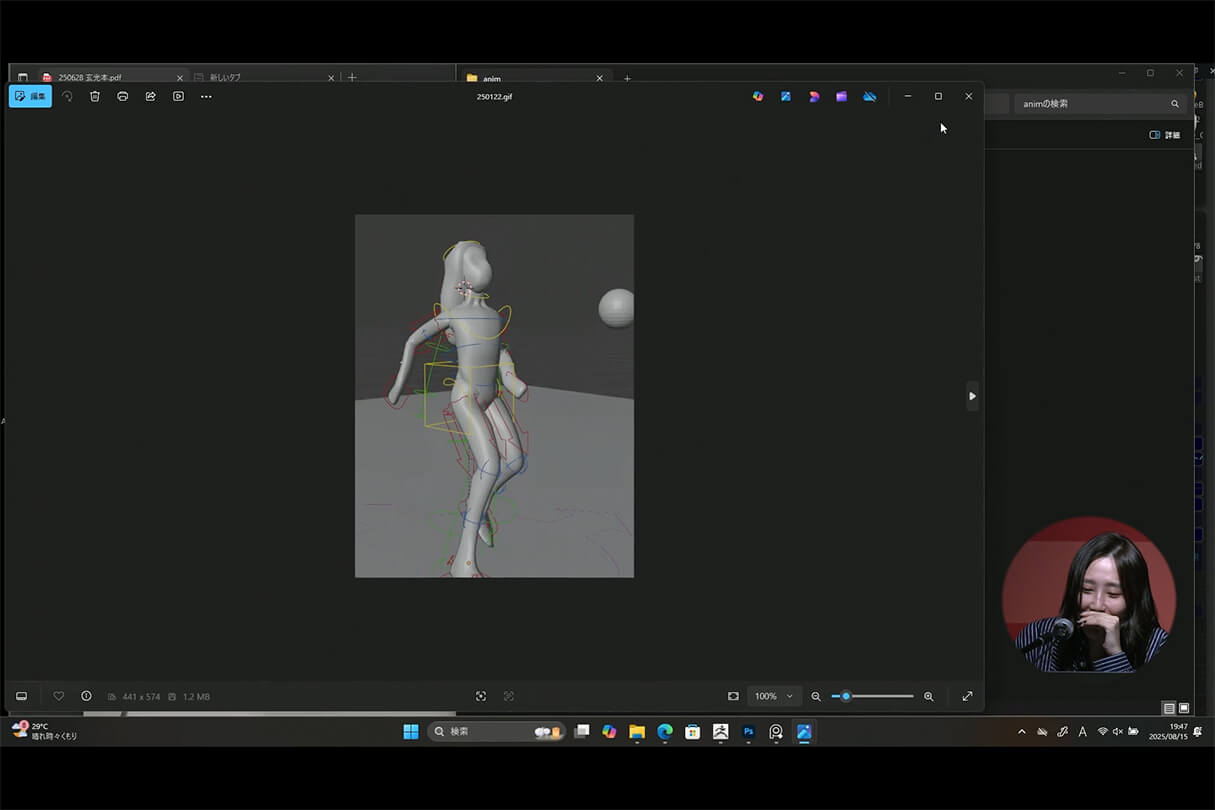
Task: Open Copilot for this image
Action: coord(758,96)
